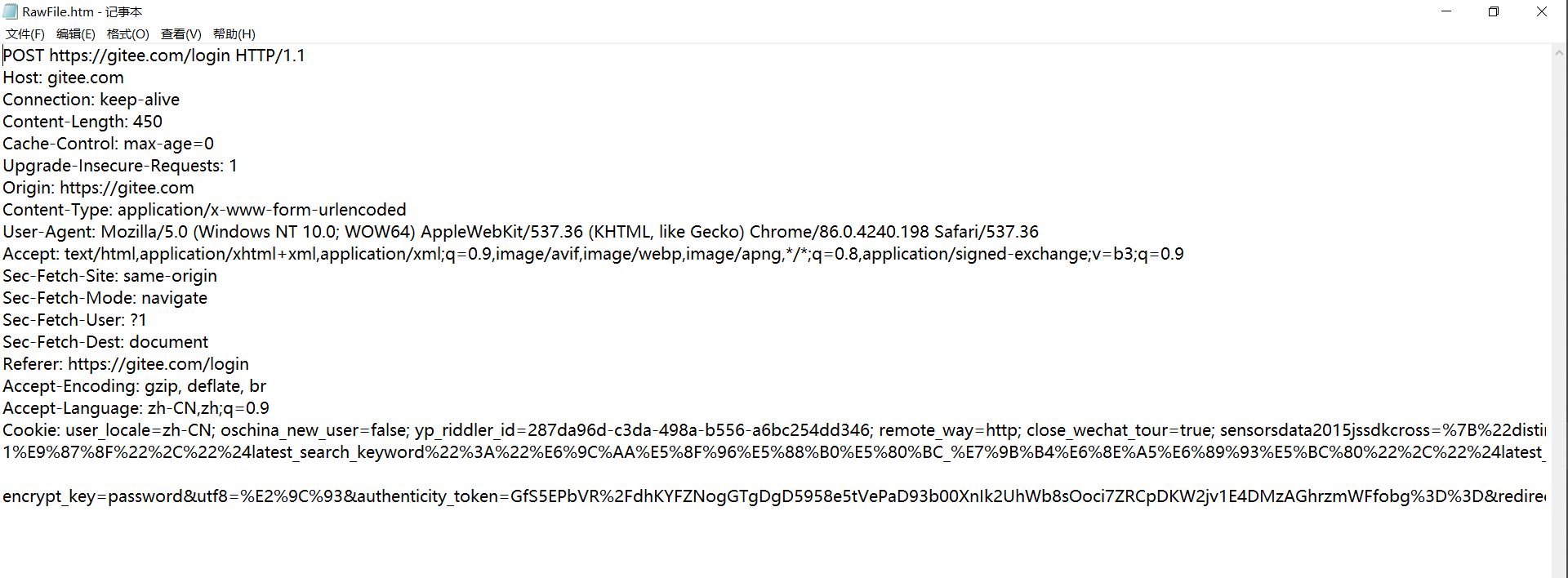Open the 帮助(H) menu
The height and width of the screenshot is (578, 1568).
(234, 33)
